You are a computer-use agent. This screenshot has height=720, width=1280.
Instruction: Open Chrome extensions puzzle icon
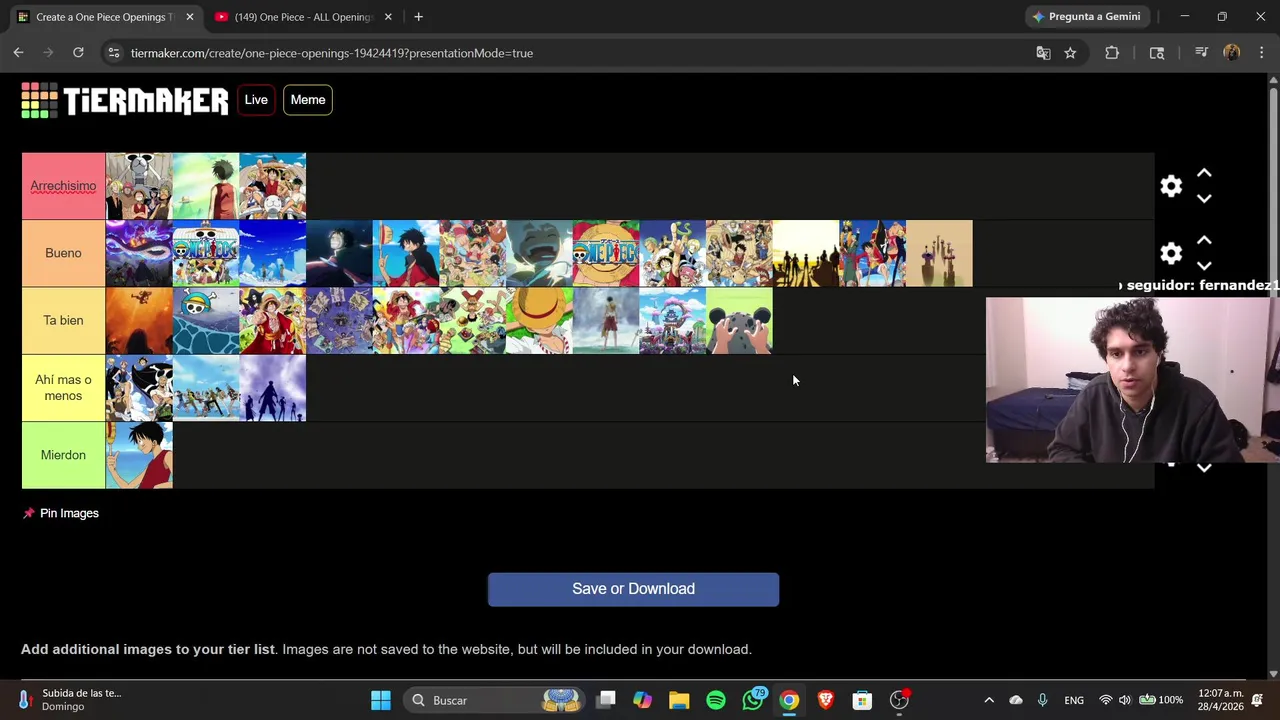click(1112, 53)
